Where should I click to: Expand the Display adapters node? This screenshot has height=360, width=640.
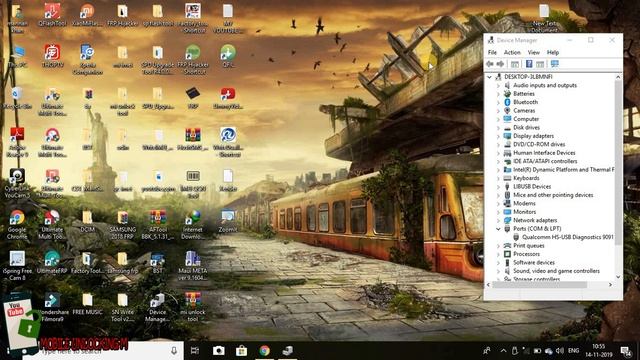(498, 136)
